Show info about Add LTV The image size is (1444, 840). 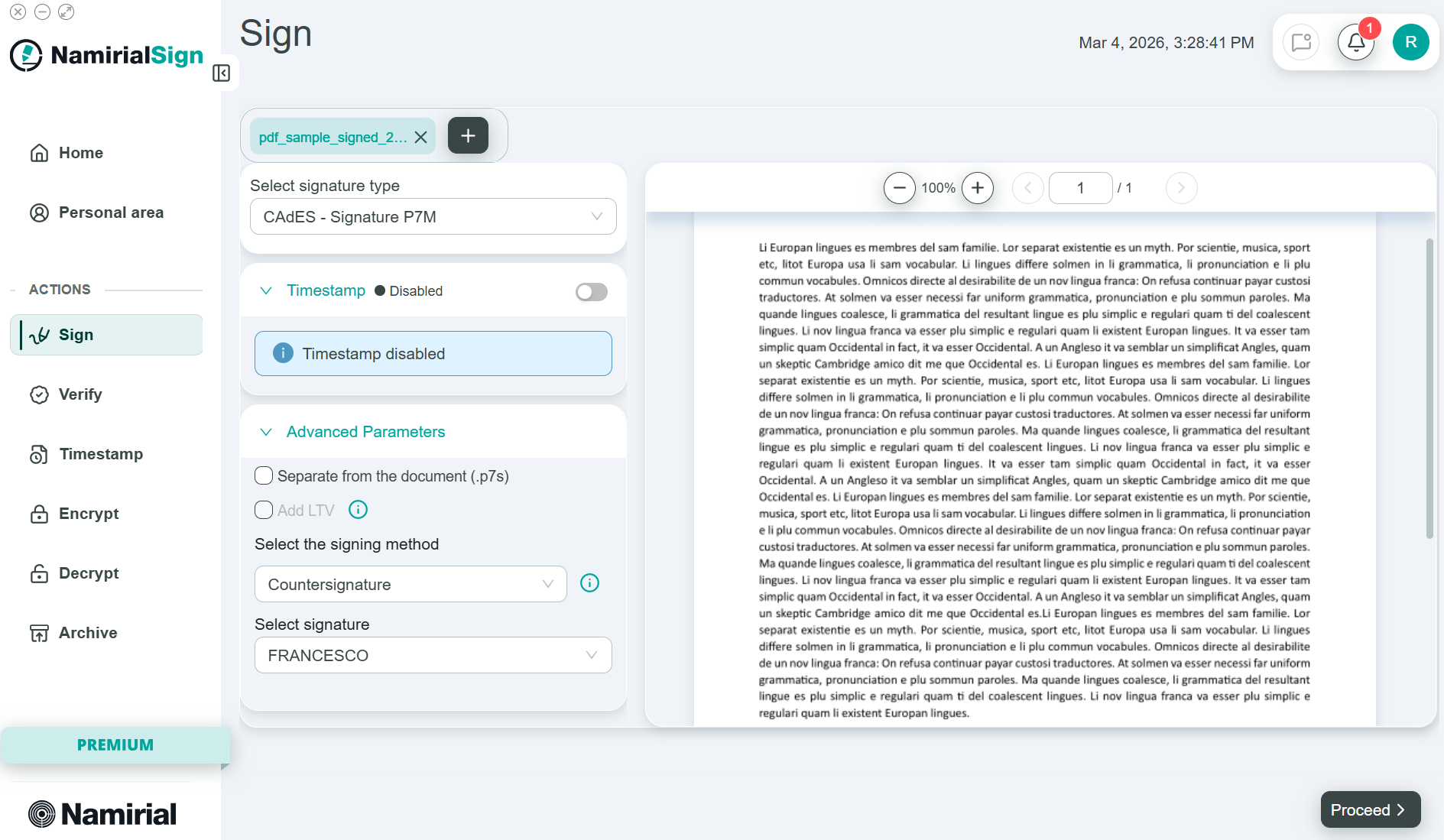pos(358,510)
